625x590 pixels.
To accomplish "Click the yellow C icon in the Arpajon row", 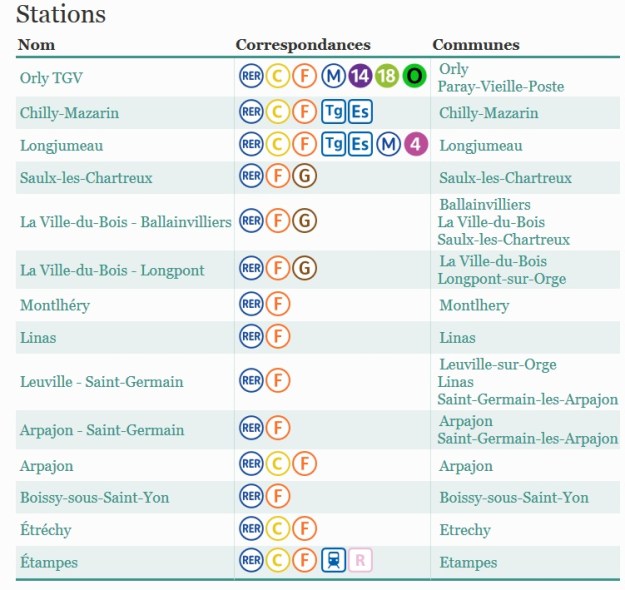I will (279, 464).
